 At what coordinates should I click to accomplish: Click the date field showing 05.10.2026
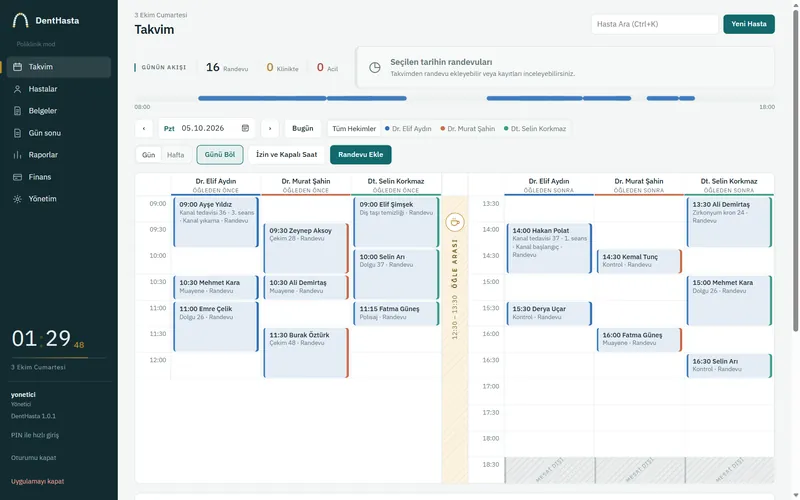pos(206,129)
